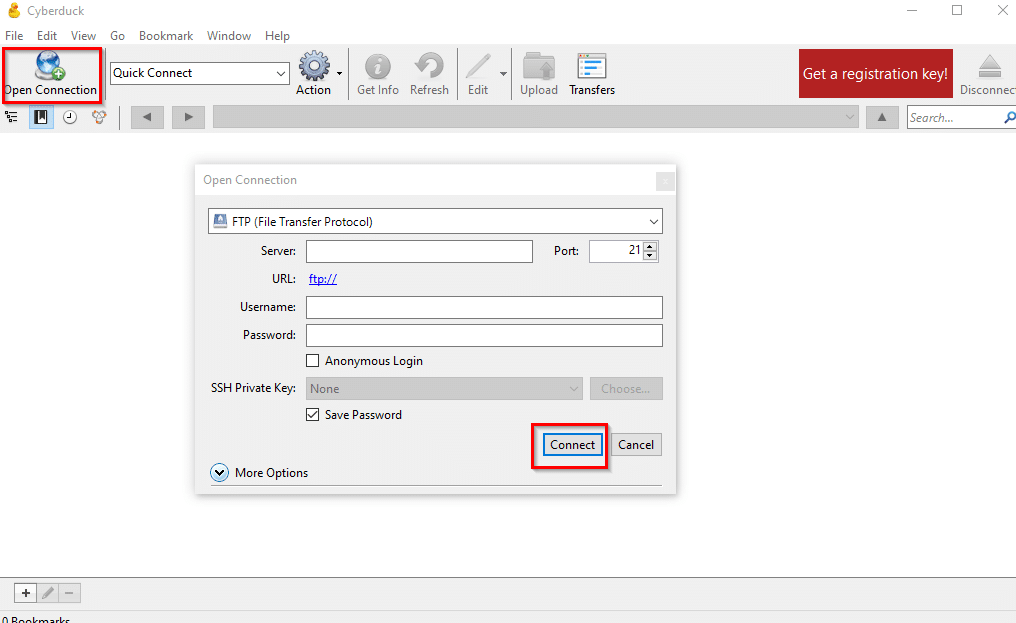The image size is (1016, 623).
Task: Open the Go menu
Action: tap(117, 36)
